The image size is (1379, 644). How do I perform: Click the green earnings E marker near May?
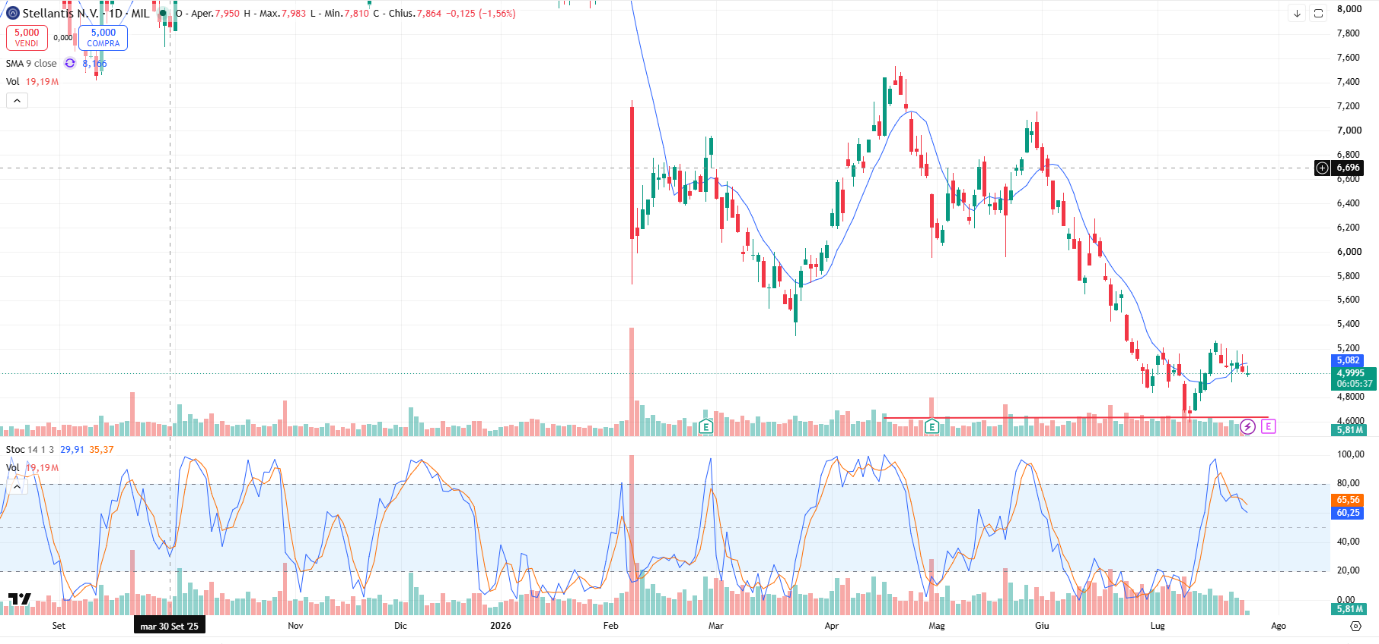932,427
